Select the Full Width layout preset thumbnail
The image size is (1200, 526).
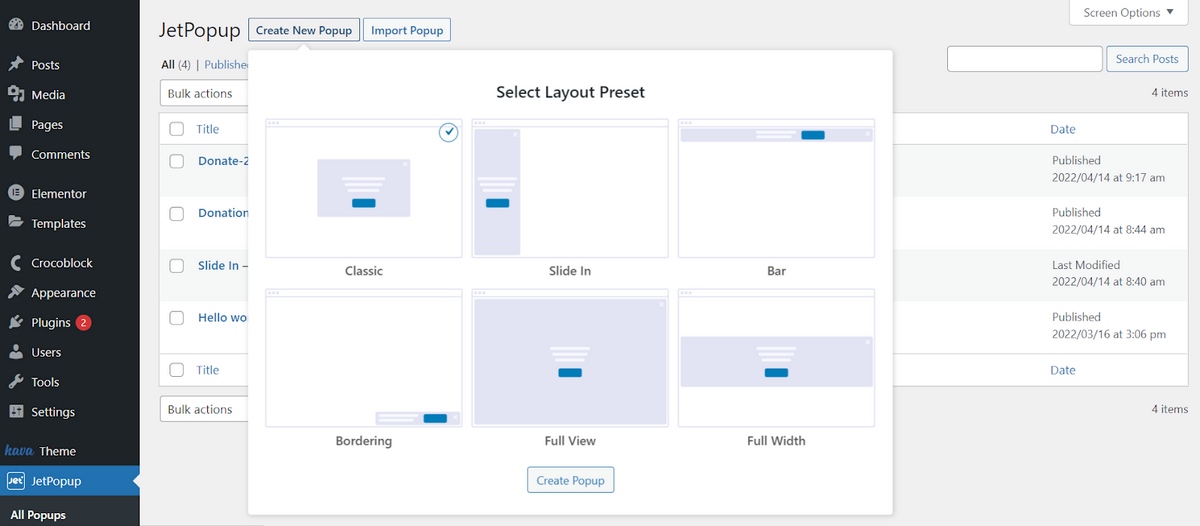tap(776, 358)
